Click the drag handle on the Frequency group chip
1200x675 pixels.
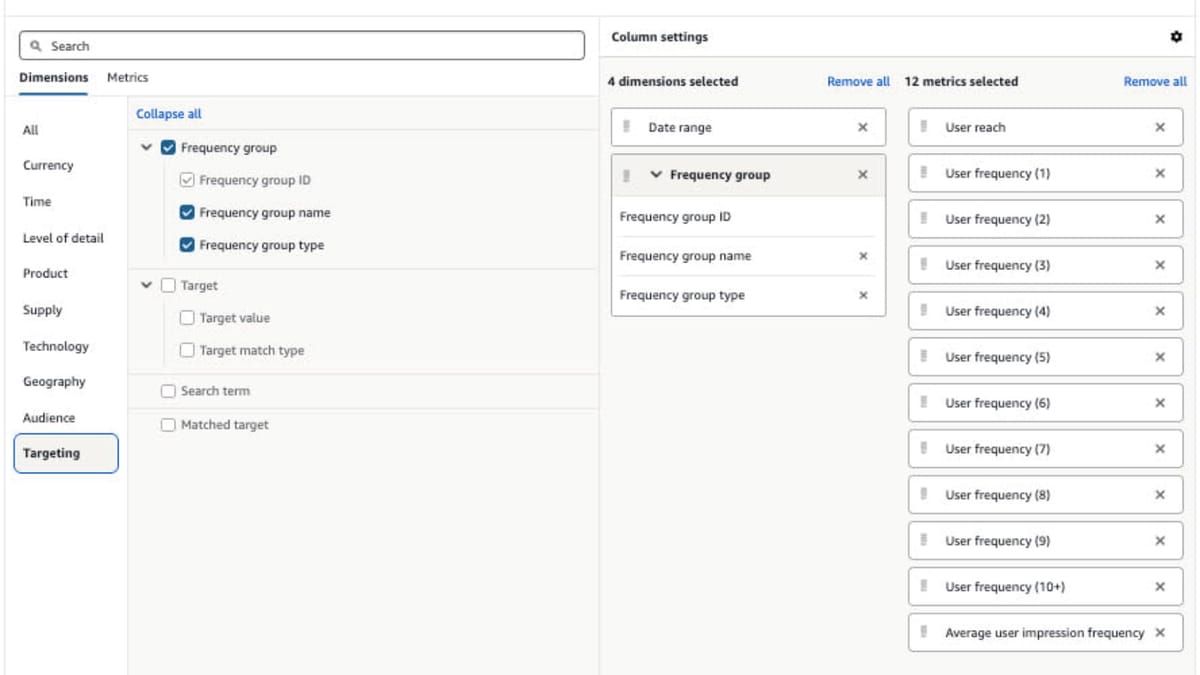[625, 174]
